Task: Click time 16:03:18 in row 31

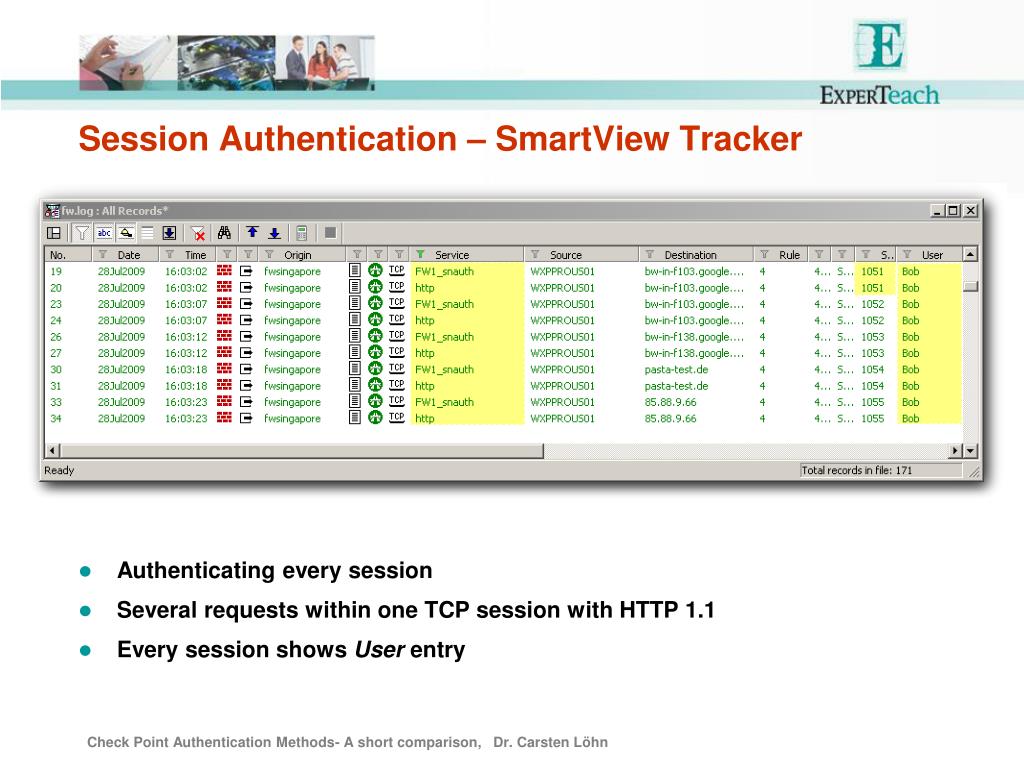Action: pyautogui.click(x=186, y=385)
